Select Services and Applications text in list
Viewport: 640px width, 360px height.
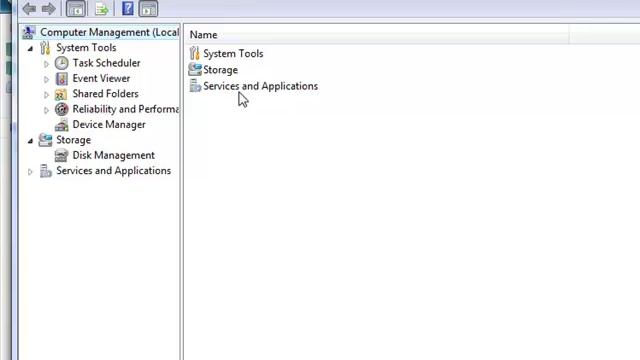tap(260, 86)
